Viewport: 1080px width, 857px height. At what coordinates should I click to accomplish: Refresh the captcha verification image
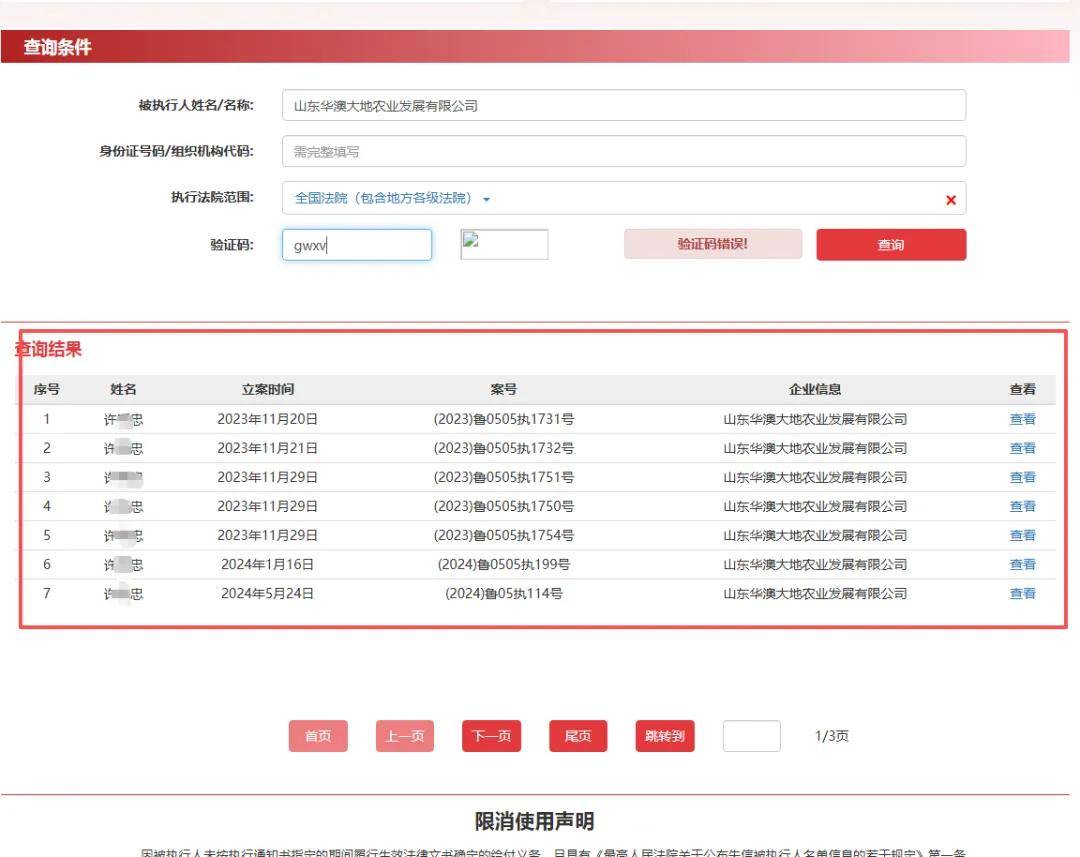click(504, 242)
